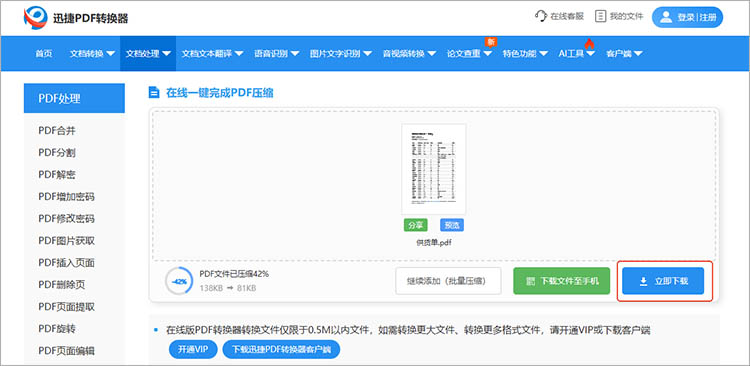Select PDF合并 in sidebar
This screenshot has width=750, height=366.
point(57,131)
